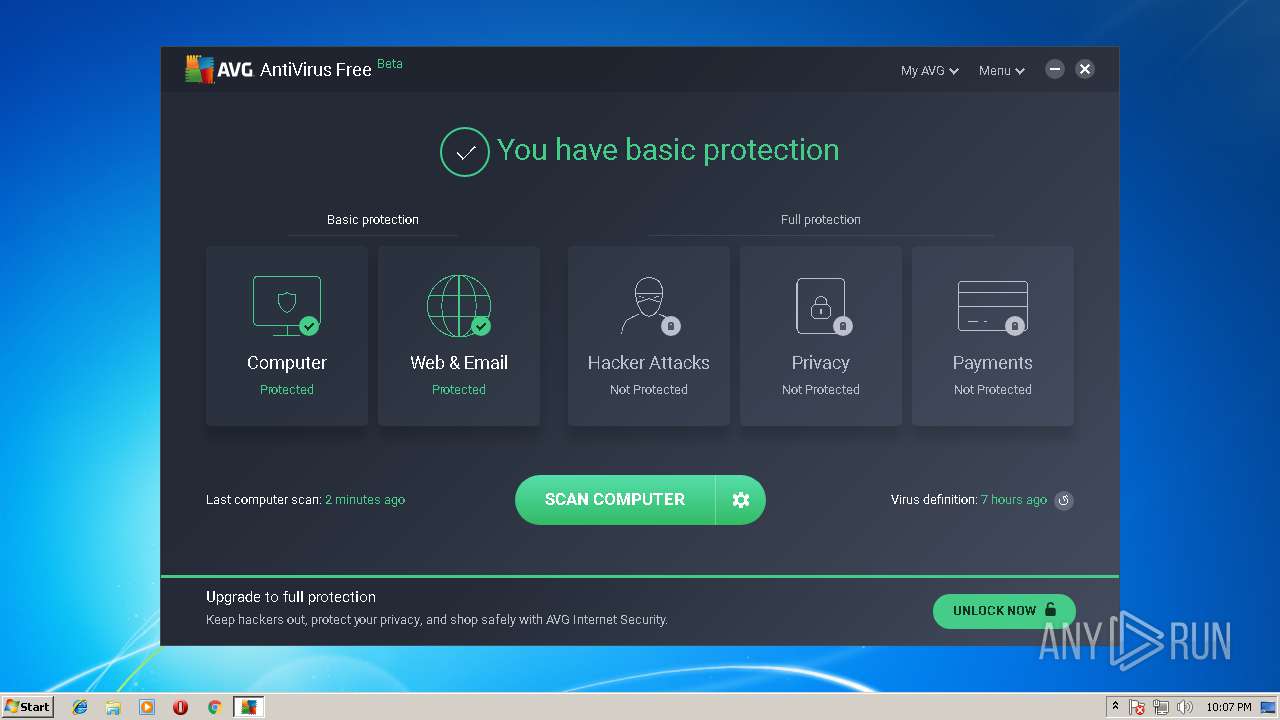
Task: Open the Web & Email globe tile
Action: (x=459, y=336)
